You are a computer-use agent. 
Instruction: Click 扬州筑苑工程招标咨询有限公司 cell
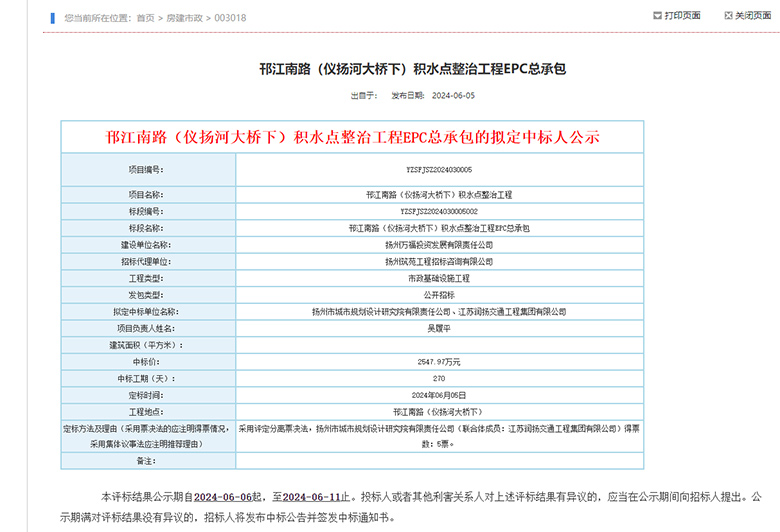[439, 262]
